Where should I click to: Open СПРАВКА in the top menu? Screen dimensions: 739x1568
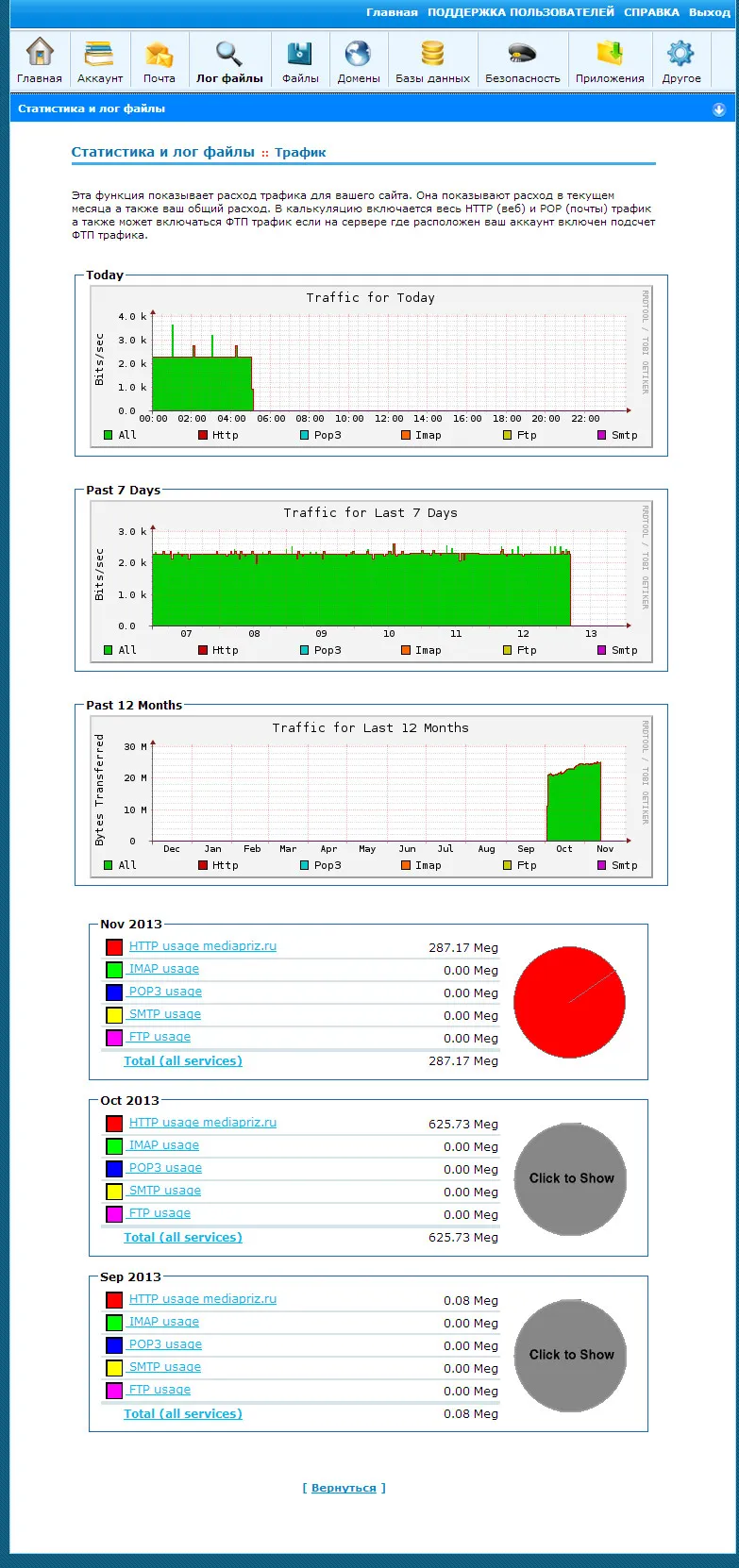coord(651,12)
